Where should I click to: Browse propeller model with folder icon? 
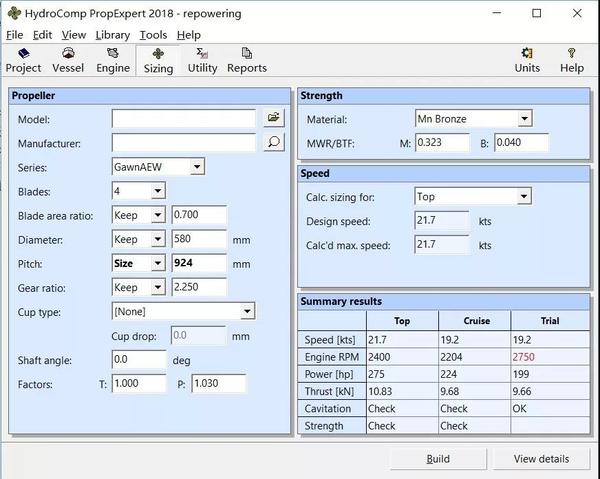pyautogui.click(x=273, y=118)
